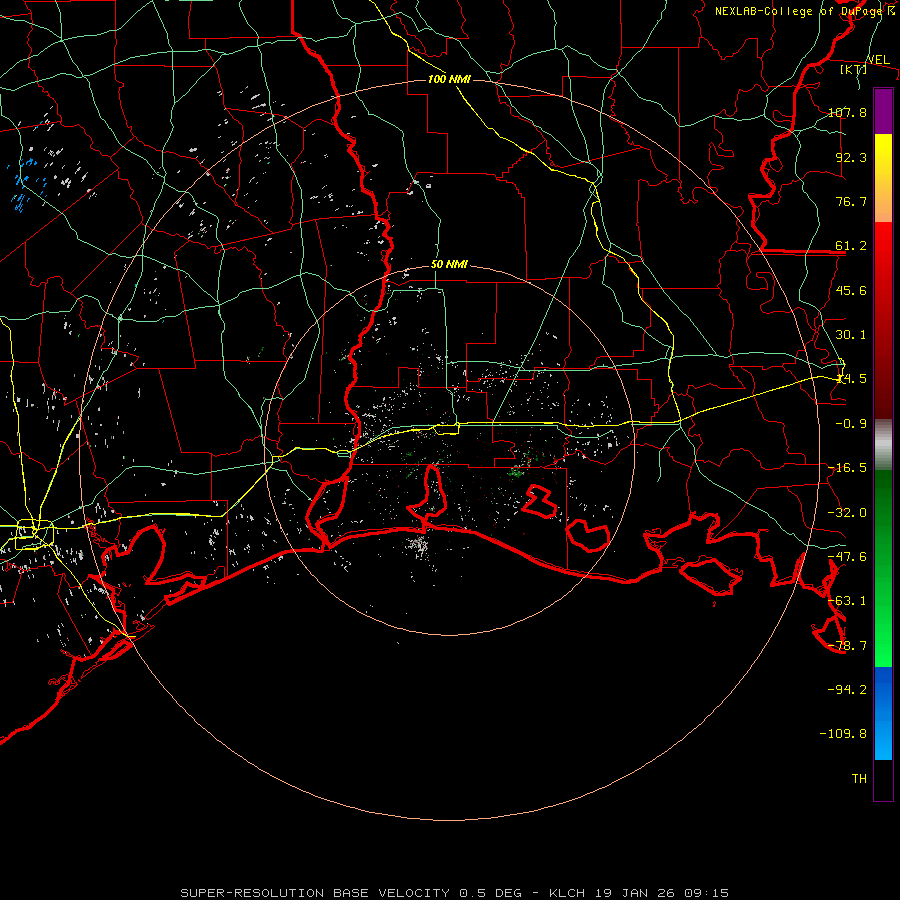Click the 45.6 scale value
Screen dimensions: 900x900
[x=851, y=290]
